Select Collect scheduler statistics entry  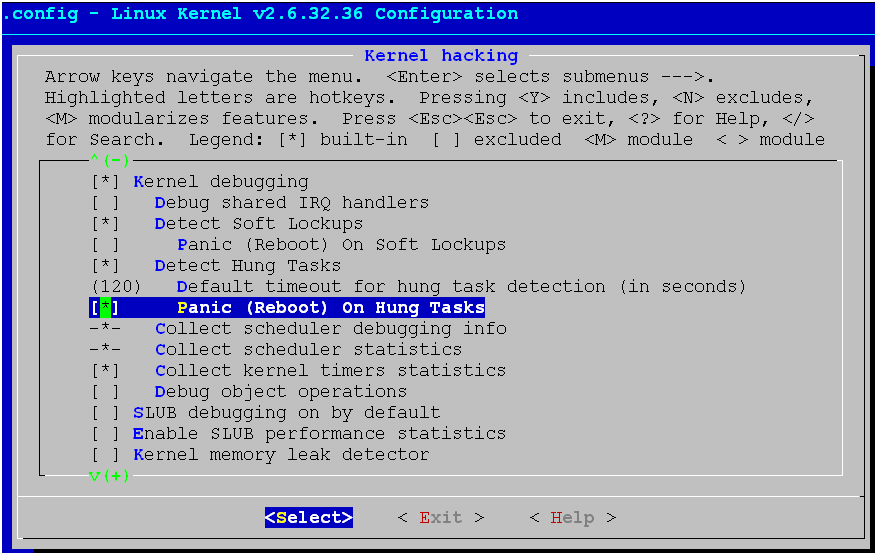click(309, 350)
